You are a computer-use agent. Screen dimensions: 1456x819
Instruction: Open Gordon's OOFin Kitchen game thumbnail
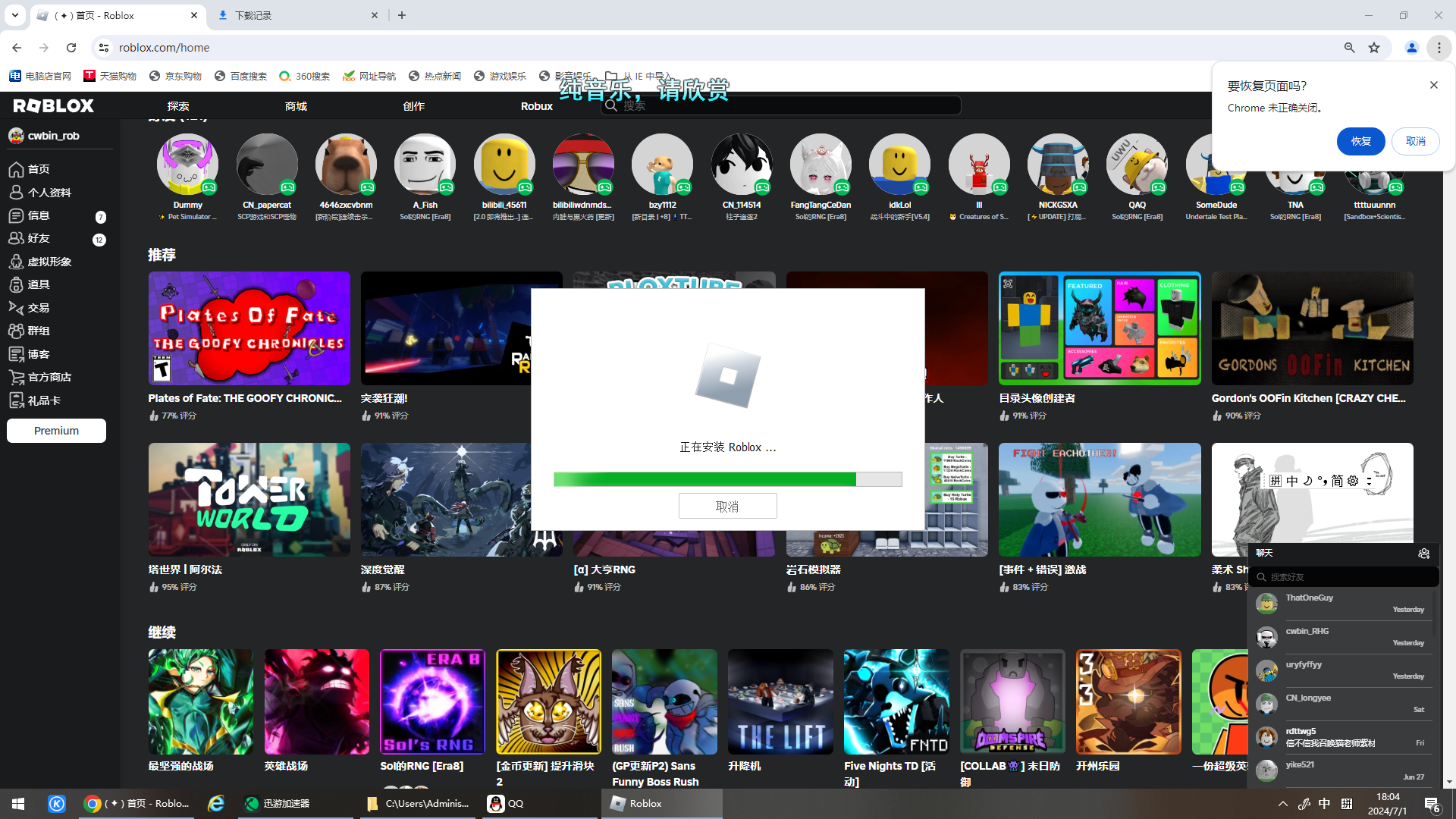[x=1312, y=328]
